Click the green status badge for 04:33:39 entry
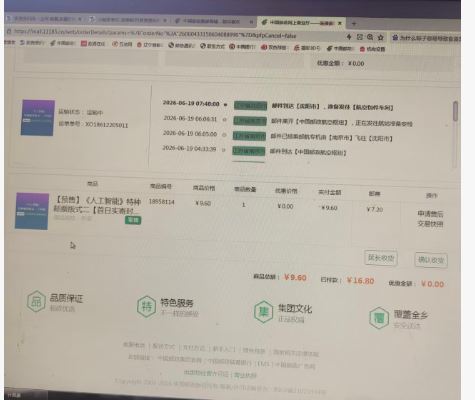 point(249,151)
